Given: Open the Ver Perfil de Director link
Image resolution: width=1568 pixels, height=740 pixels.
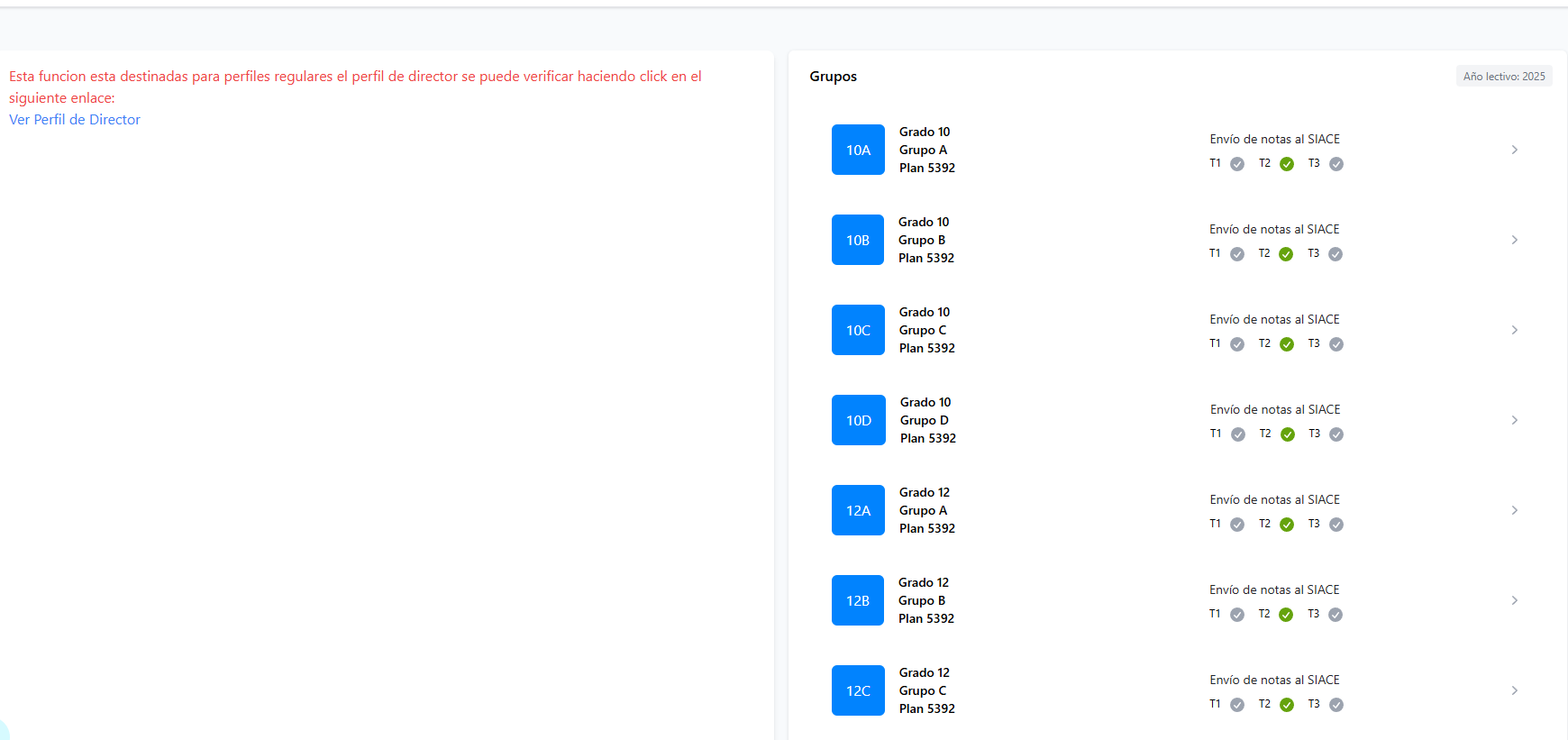Looking at the screenshot, I should click(75, 120).
